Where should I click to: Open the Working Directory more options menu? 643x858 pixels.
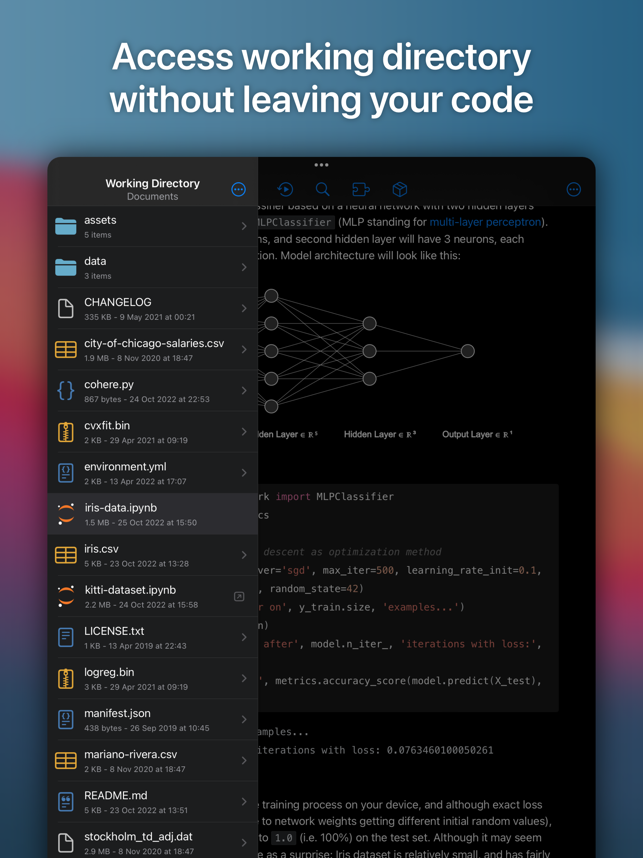click(x=239, y=189)
